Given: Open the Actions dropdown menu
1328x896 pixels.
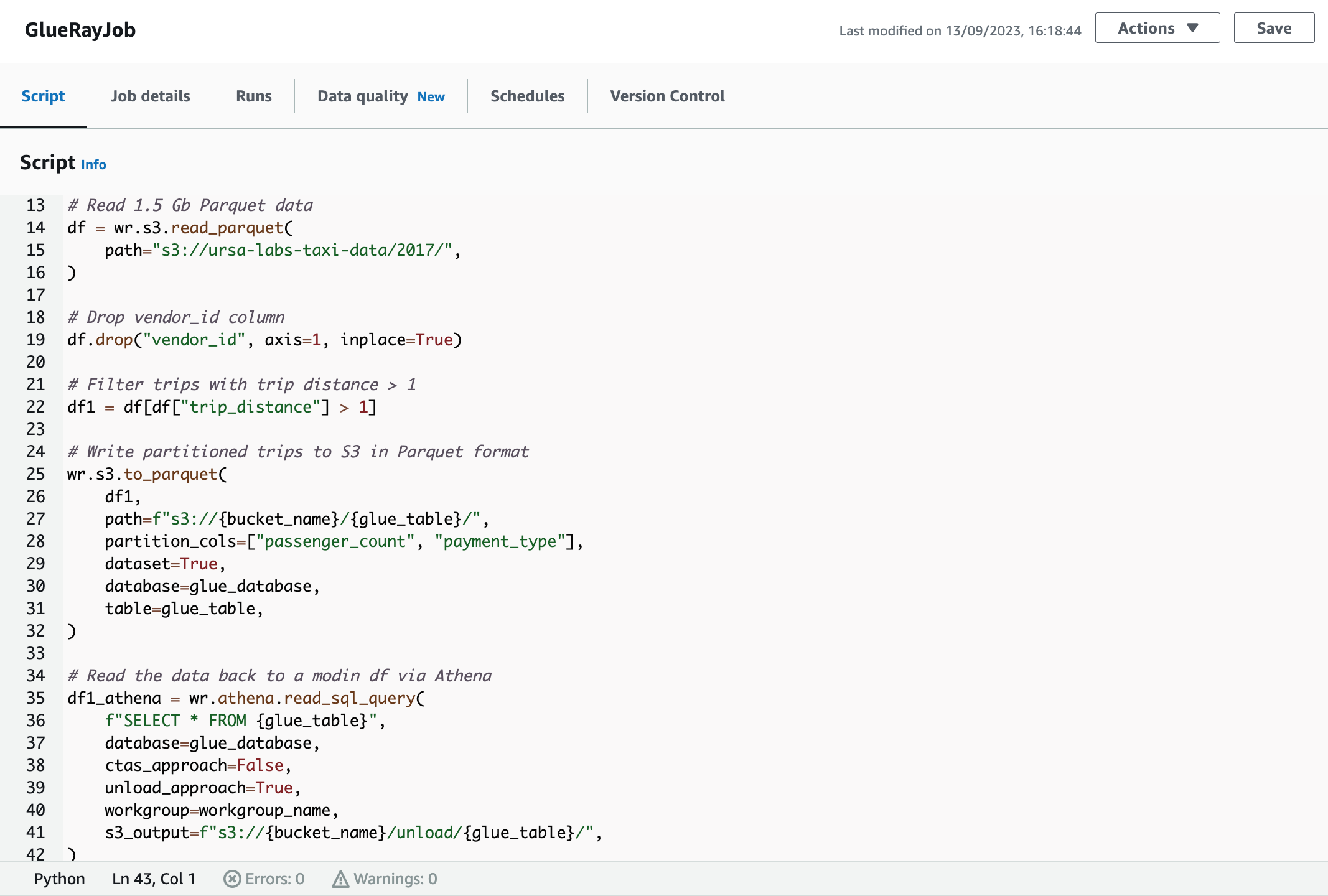Looking at the screenshot, I should 1156,28.
